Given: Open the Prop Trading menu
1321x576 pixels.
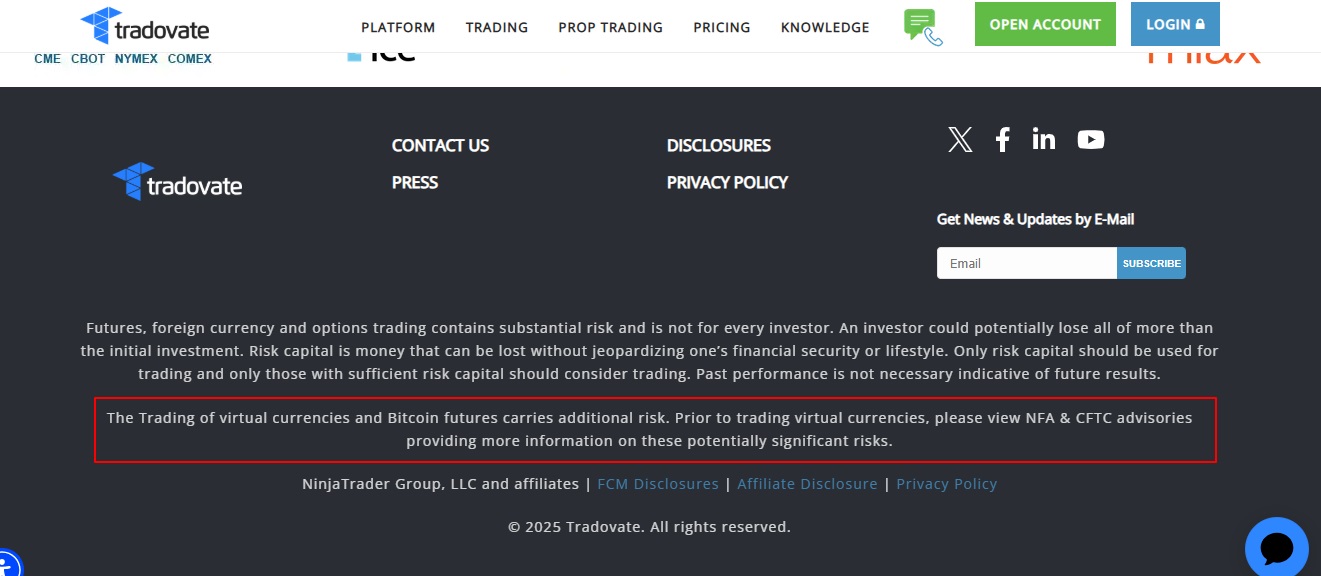Looking at the screenshot, I should 610,28.
